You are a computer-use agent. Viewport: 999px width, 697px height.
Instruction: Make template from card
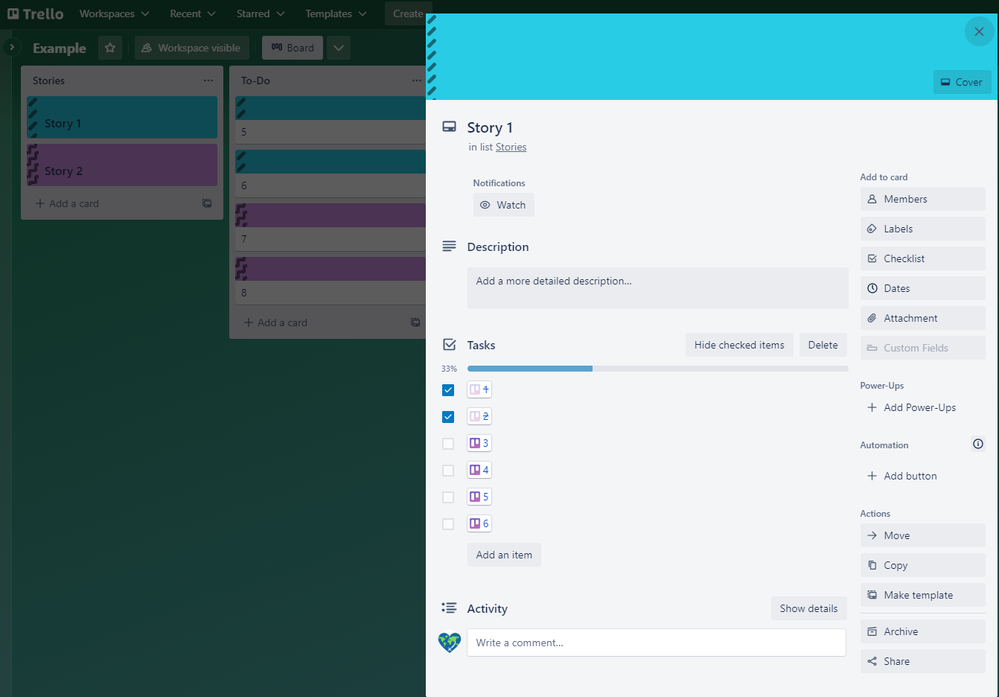pyautogui.click(x=922, y=595)
